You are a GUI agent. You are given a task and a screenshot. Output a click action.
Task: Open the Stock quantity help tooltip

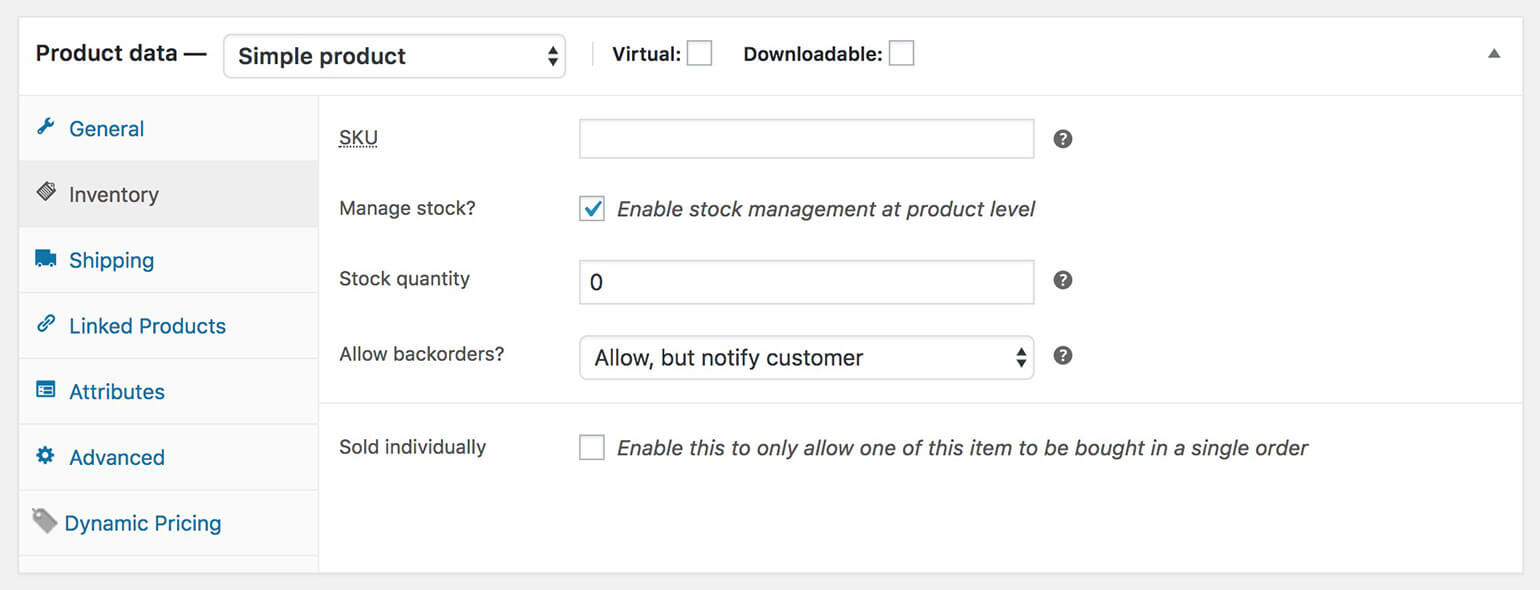pyautogui.click(x=1062, y=281)
